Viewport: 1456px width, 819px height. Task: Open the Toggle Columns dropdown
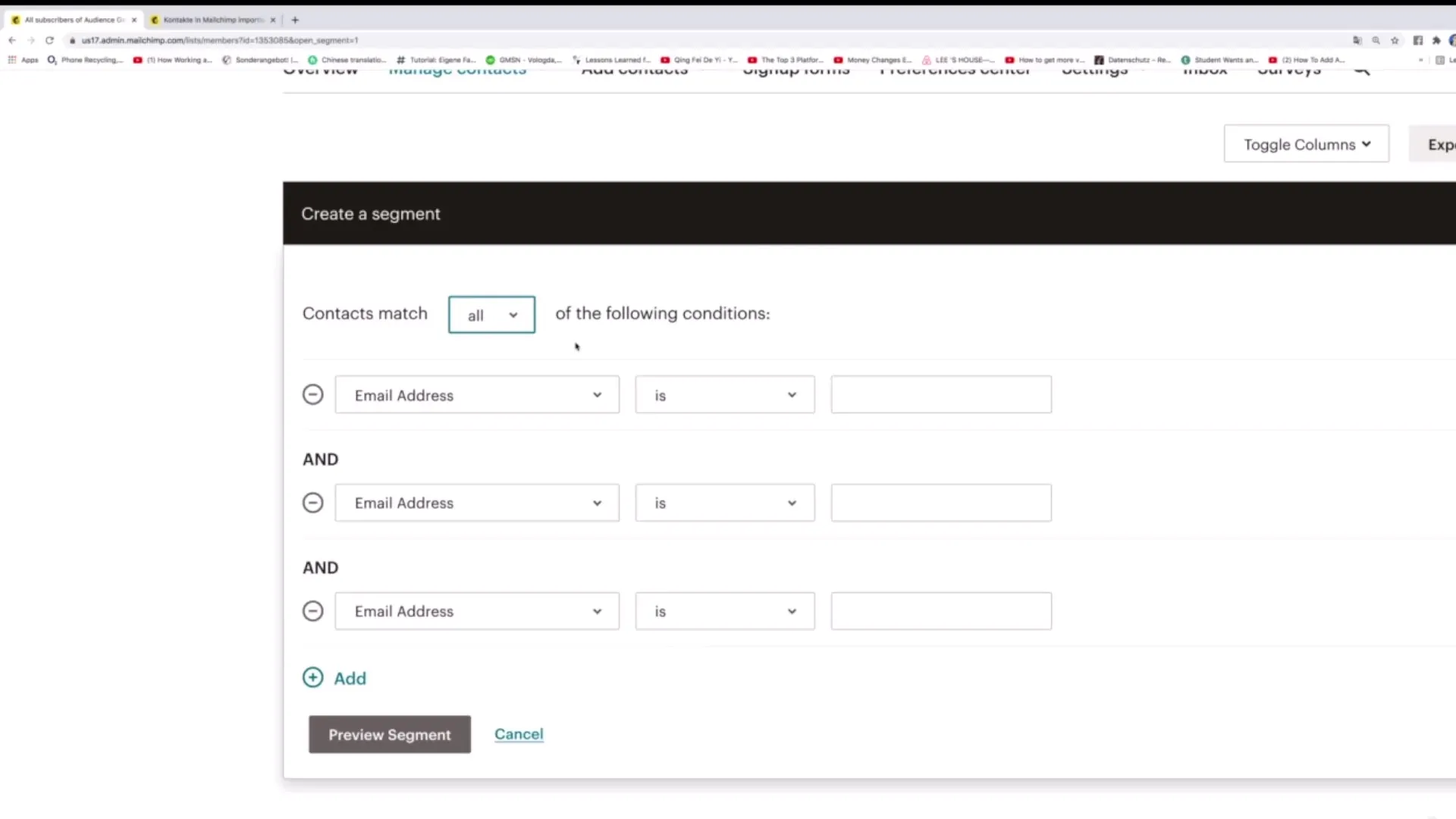(x=1307, y=144)
